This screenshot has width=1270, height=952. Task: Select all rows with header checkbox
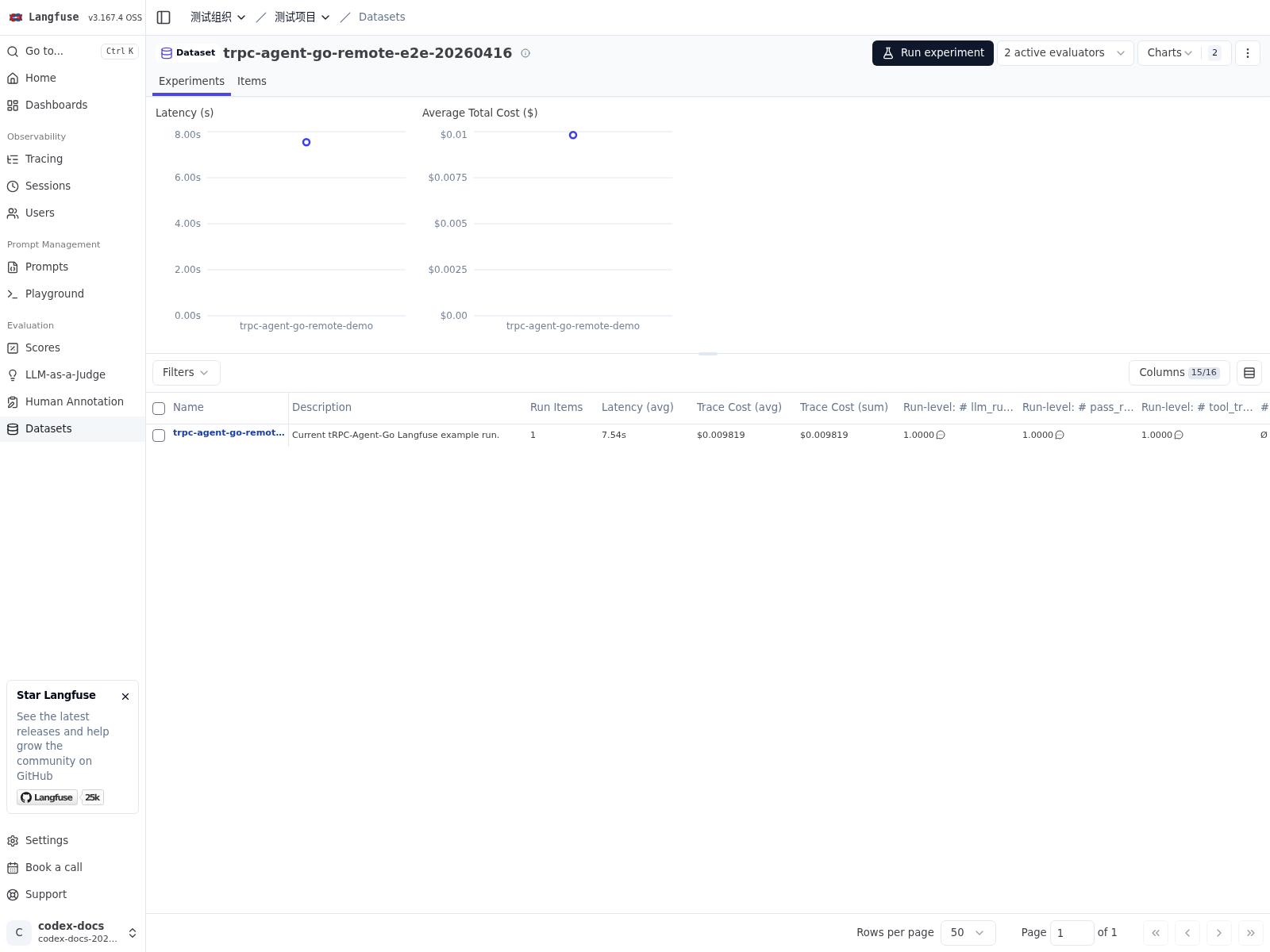(x=159, y=409)
